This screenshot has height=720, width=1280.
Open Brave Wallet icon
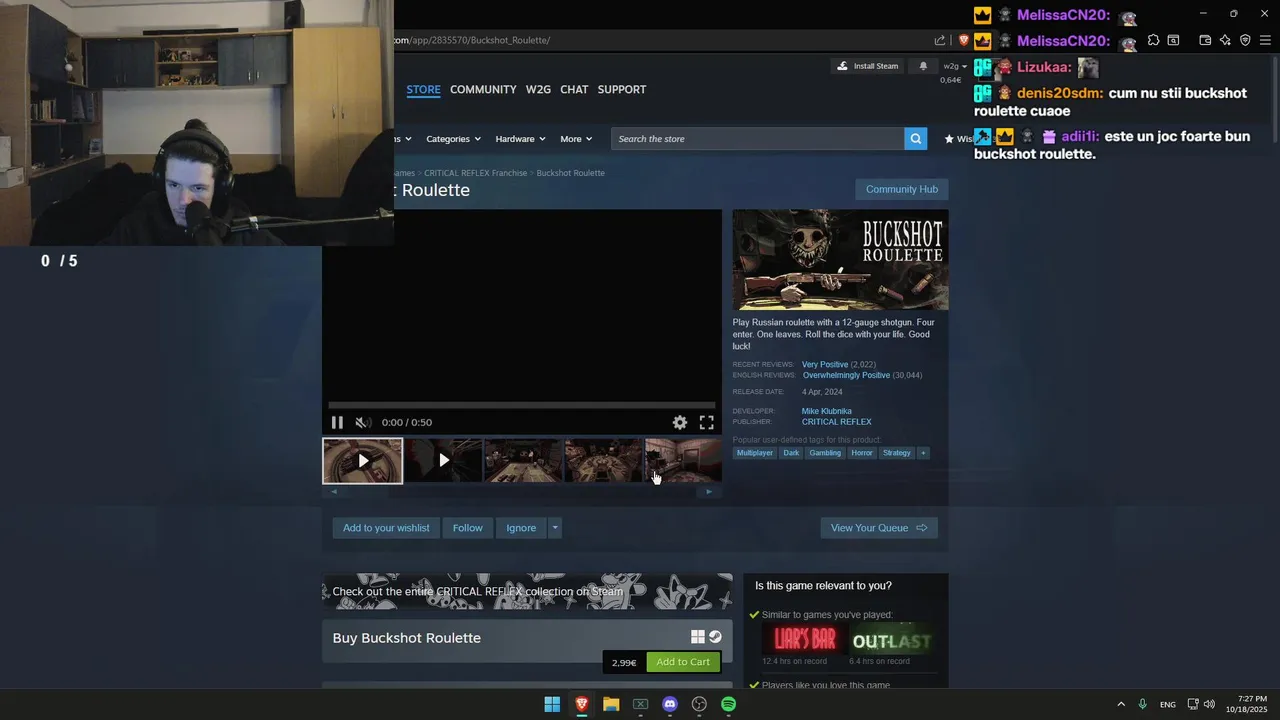pos(1205,40)
